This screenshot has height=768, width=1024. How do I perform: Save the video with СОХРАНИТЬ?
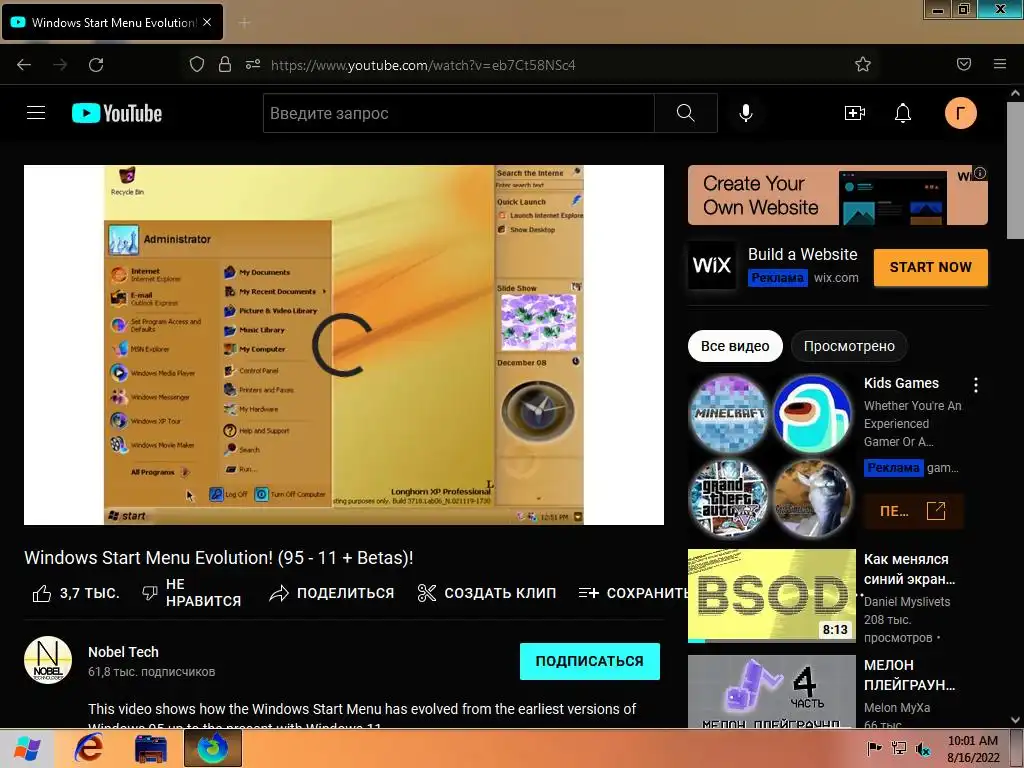(633, 593)
